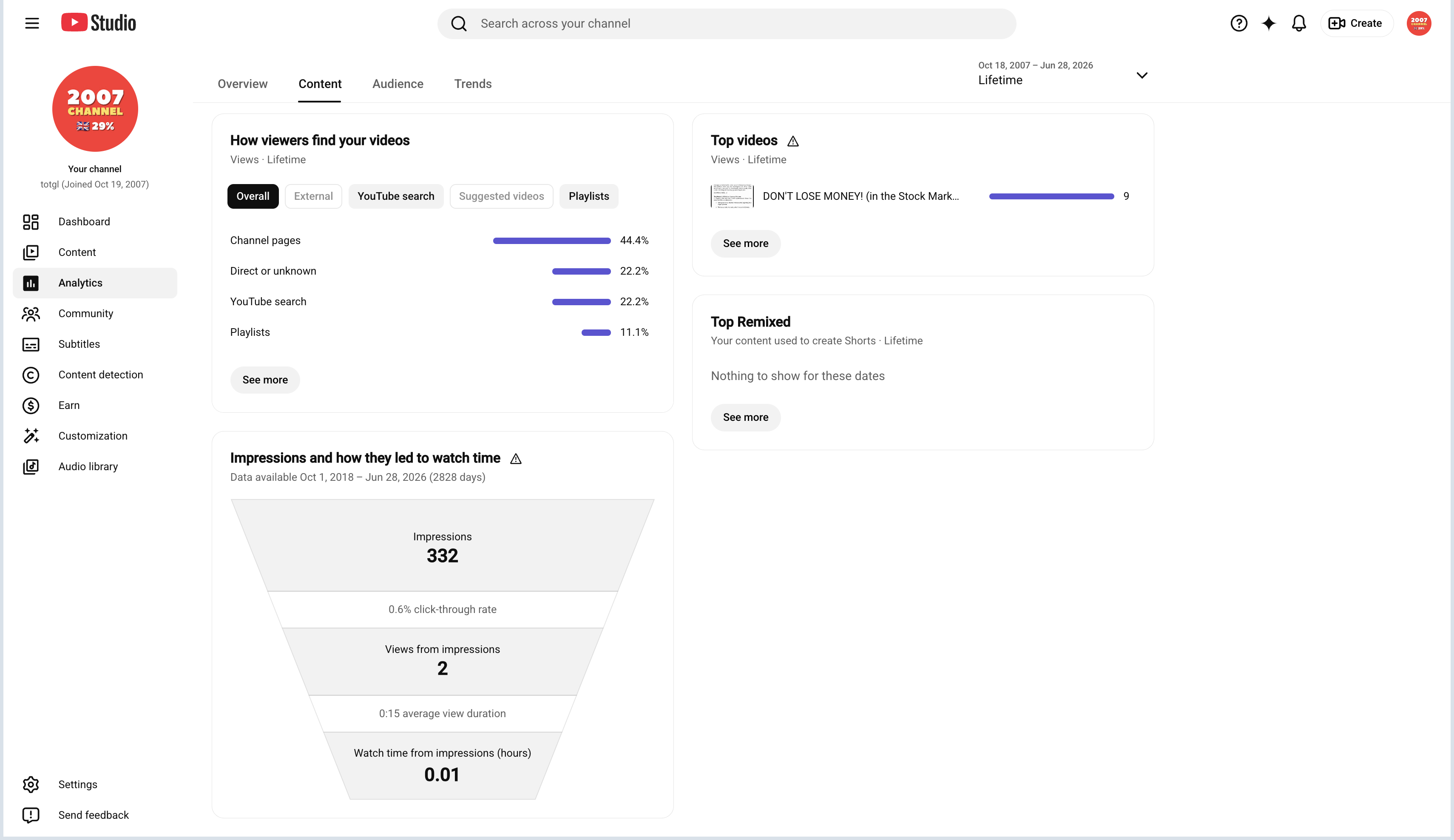
Task: Click the top video views bar
Action: coord(1051,196)
